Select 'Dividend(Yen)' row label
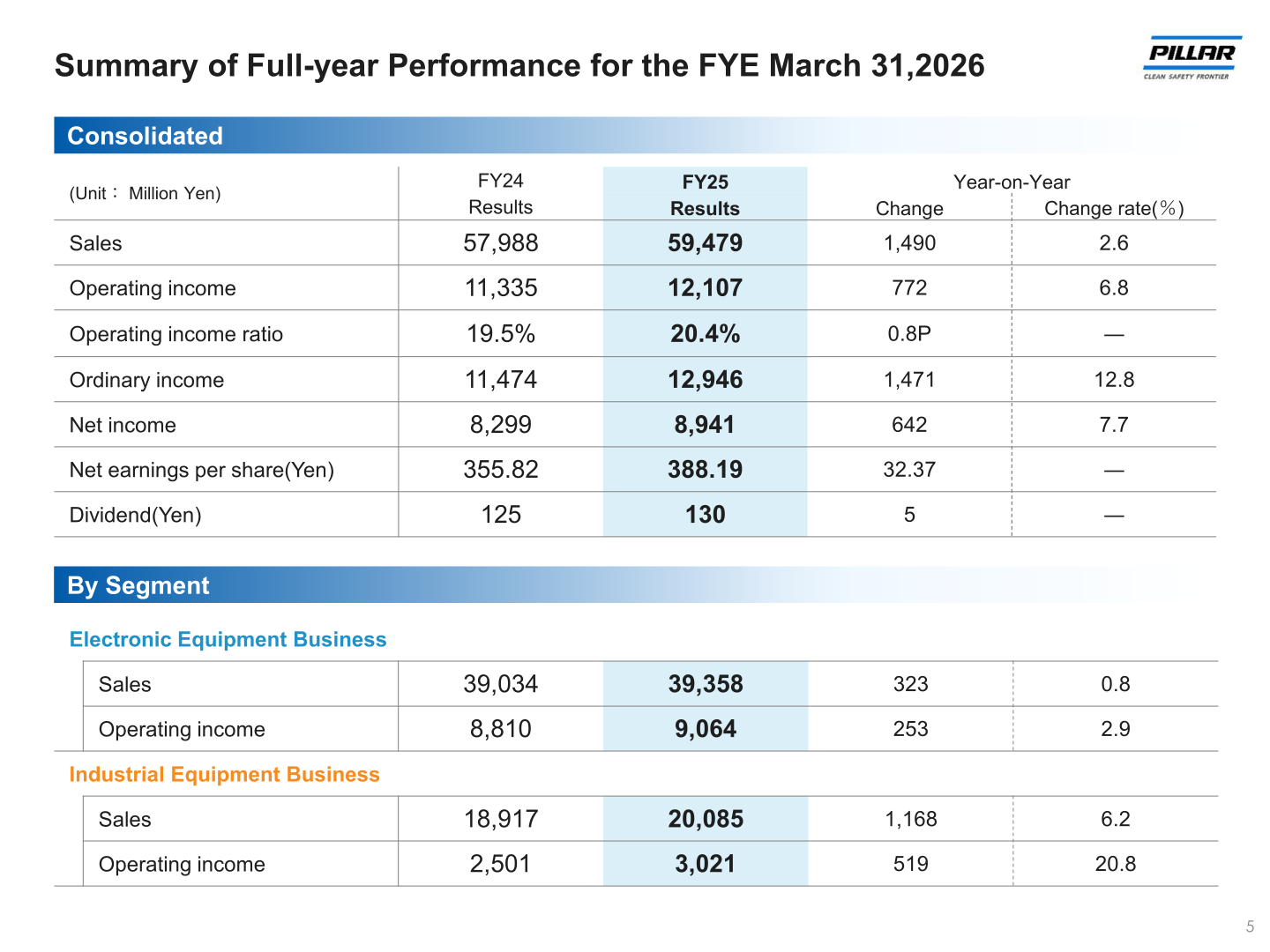The height and width of the screenshot is (952, 1270). (x=135, y=515)
